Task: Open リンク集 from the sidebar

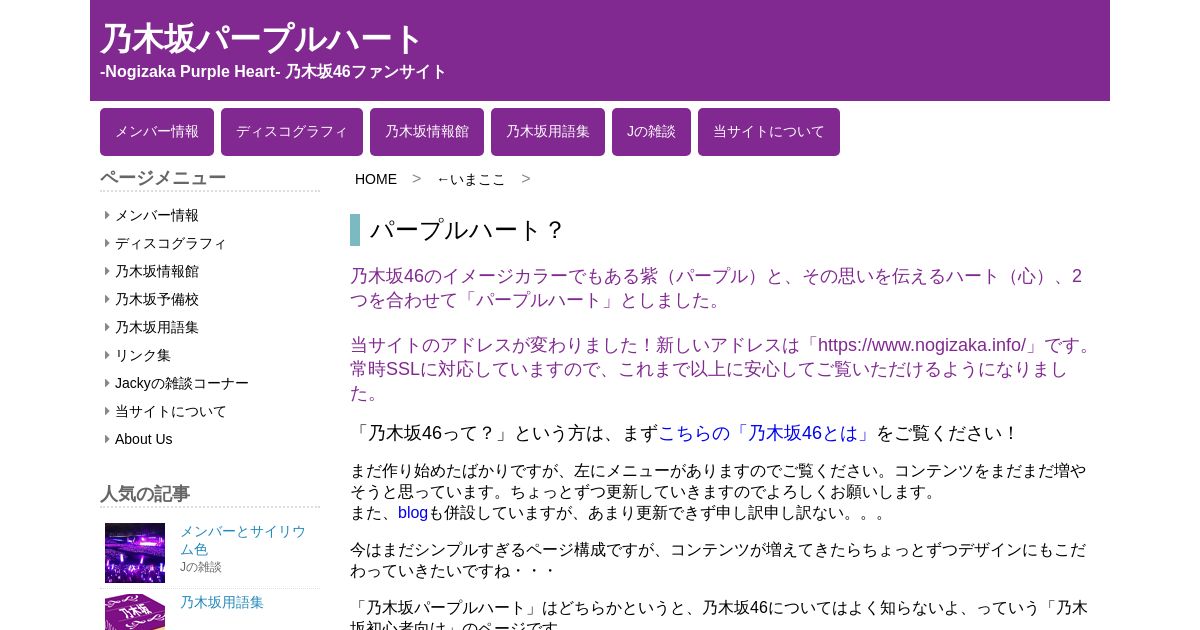Action: (x=143, y=355)
